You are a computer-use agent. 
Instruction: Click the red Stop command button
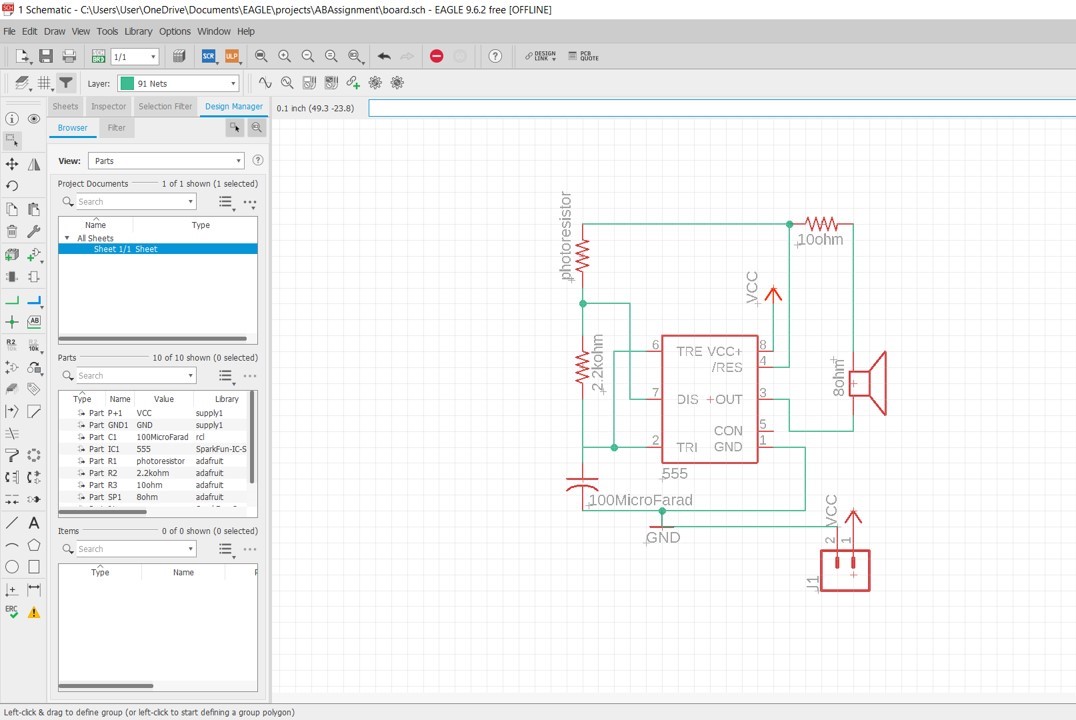click(x=436, y=56)
